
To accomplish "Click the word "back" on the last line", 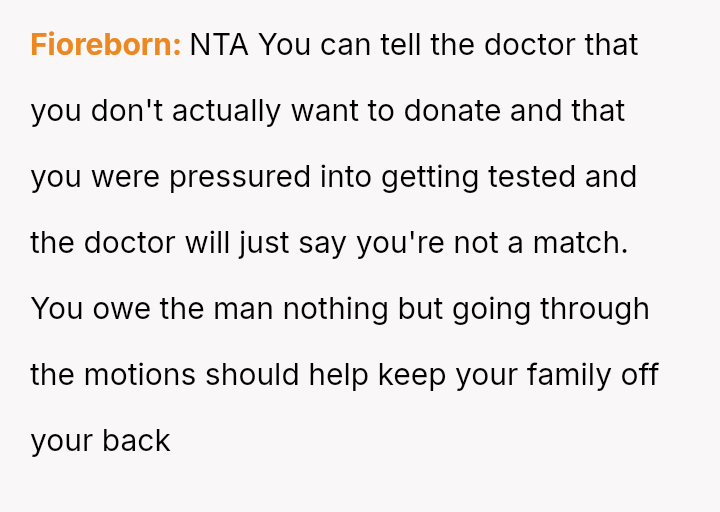I will click(136, 441).
